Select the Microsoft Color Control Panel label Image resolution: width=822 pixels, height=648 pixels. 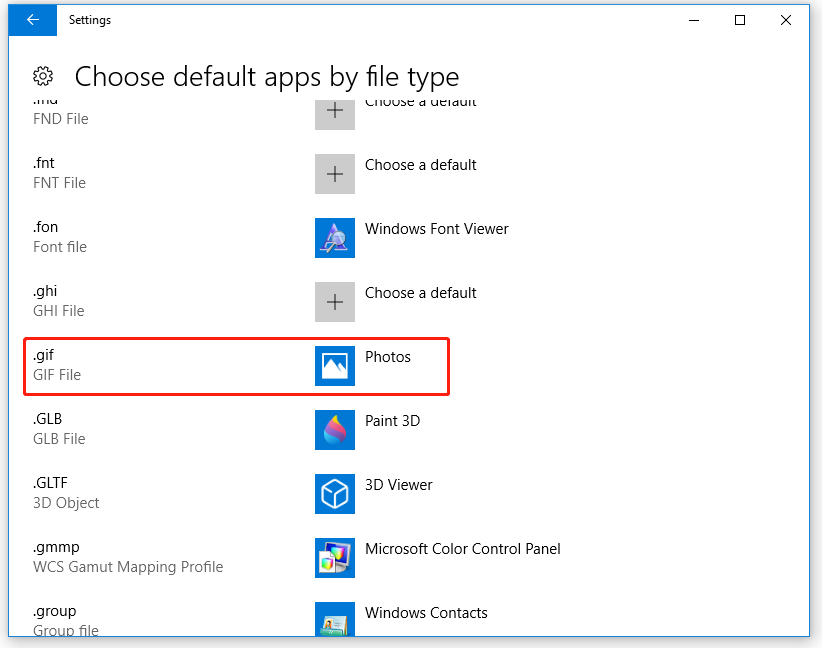(463, 549)
